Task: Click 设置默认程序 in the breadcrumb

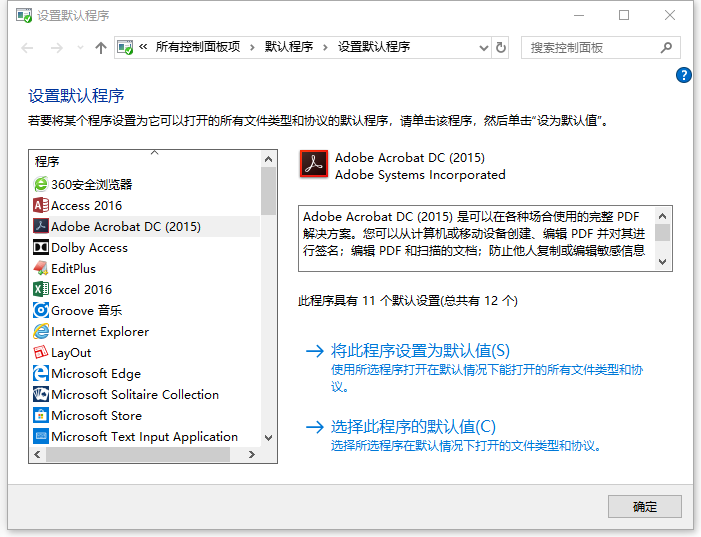Action: tap(374, 47)
